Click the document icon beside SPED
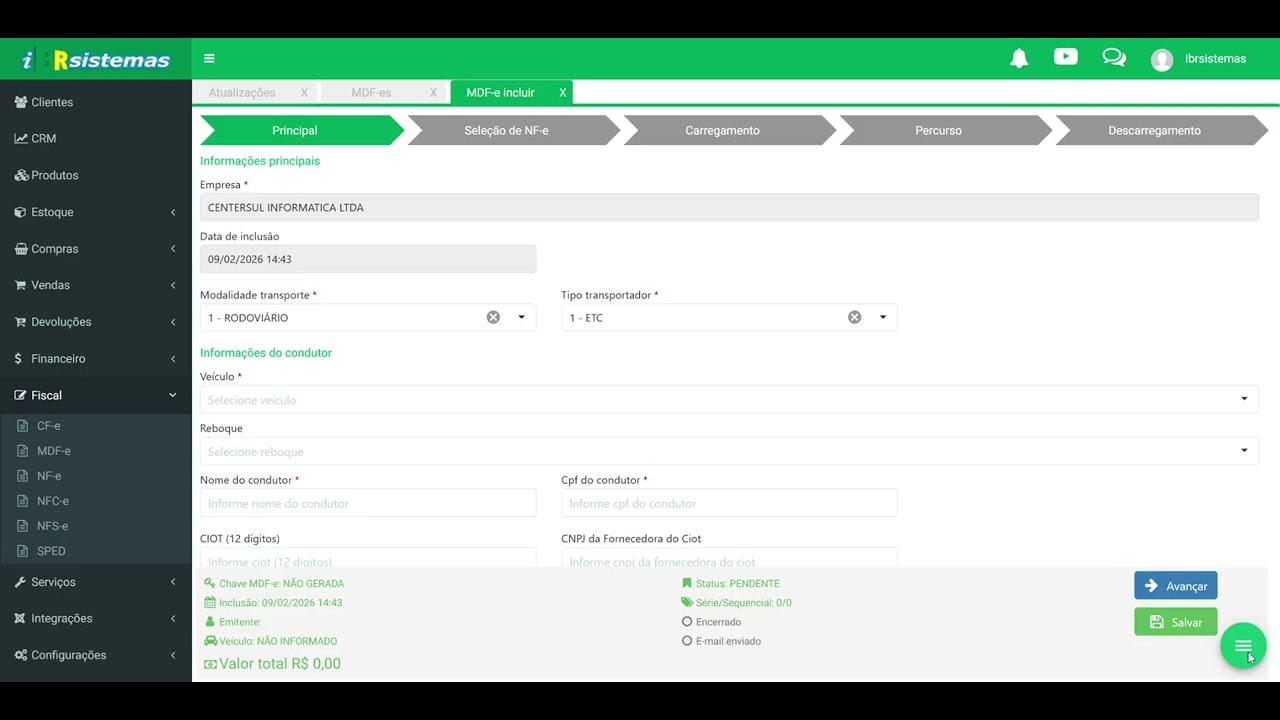This screenshot has height=720, width=1280. pyautogui.click(x=23, y=551)
